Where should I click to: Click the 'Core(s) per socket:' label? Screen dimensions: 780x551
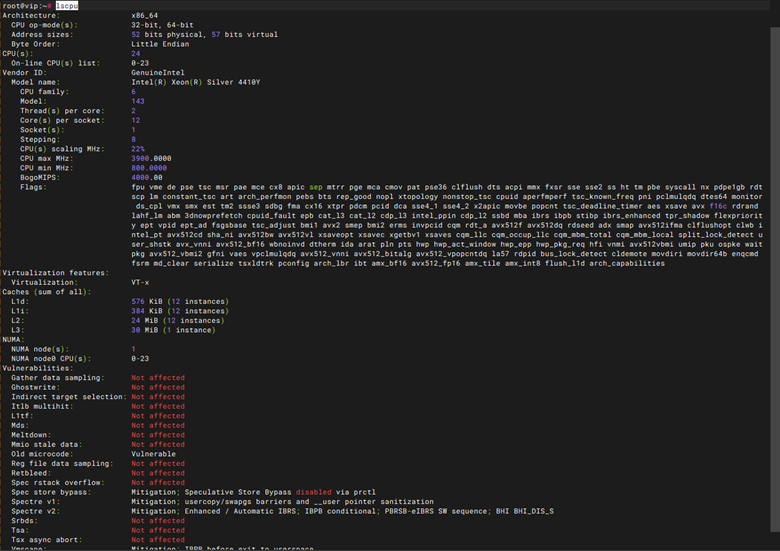tap(62, 120)
